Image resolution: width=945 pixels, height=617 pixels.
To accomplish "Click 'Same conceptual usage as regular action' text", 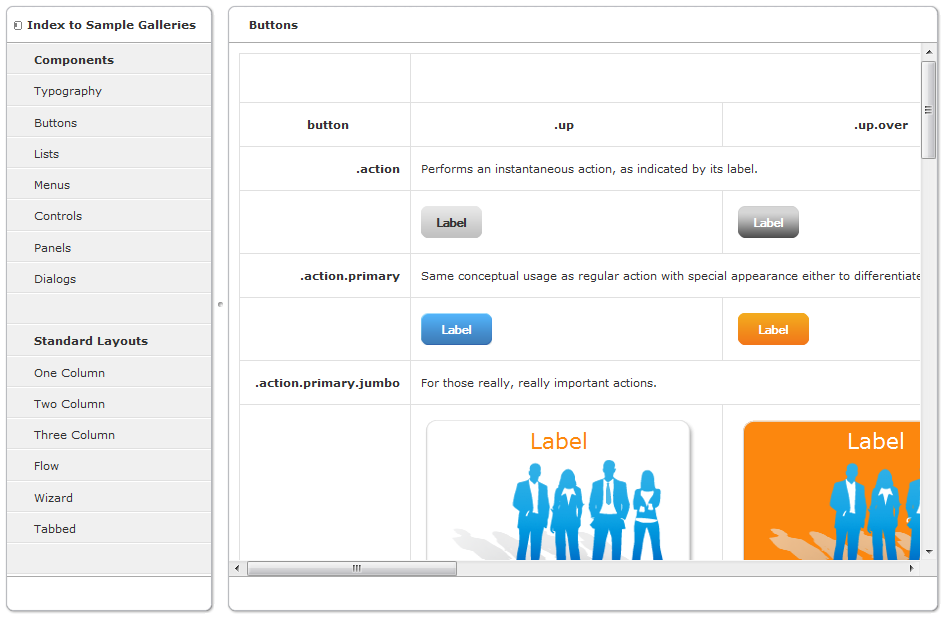I will (x=670, y=275).
